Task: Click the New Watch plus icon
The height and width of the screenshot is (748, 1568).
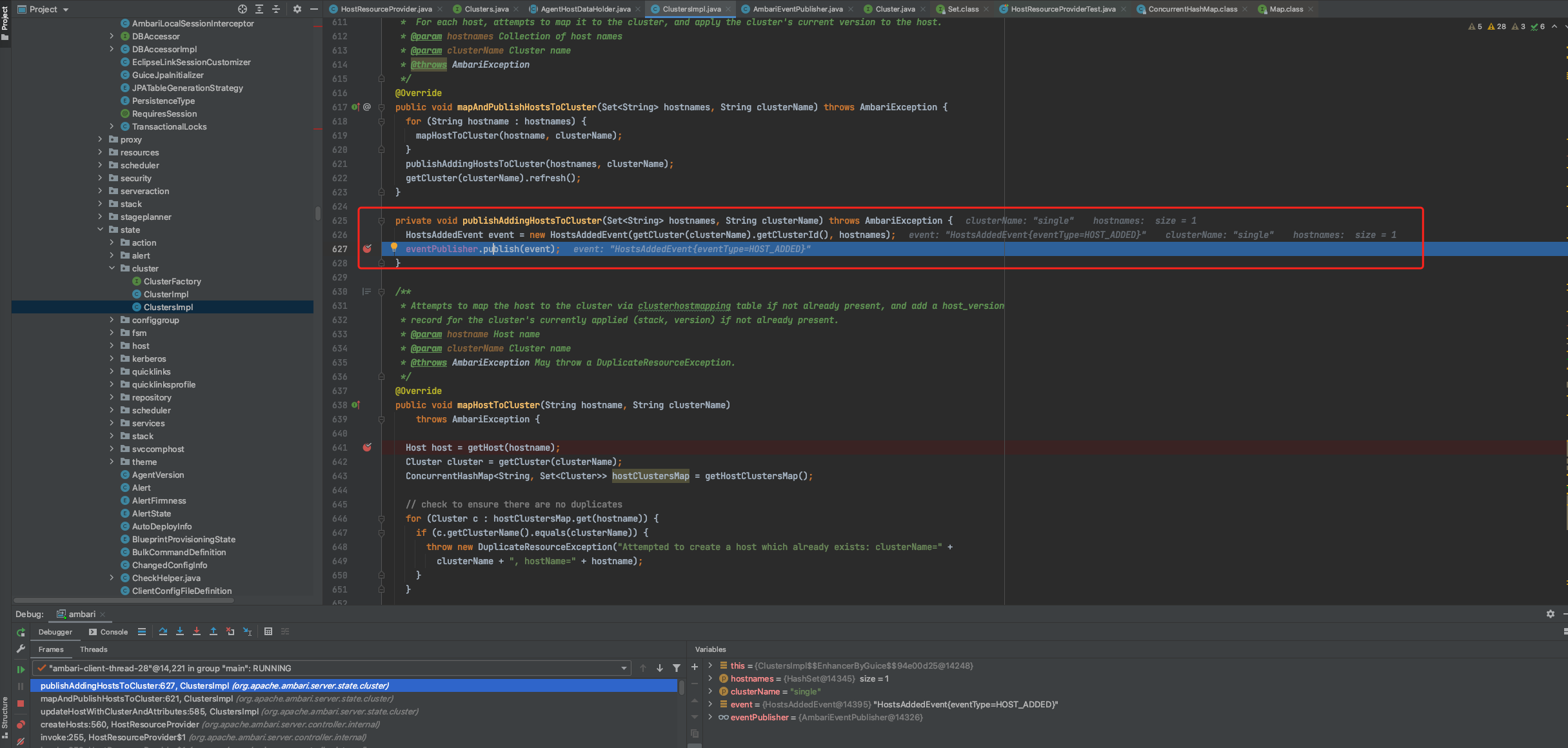Action: 695,667
